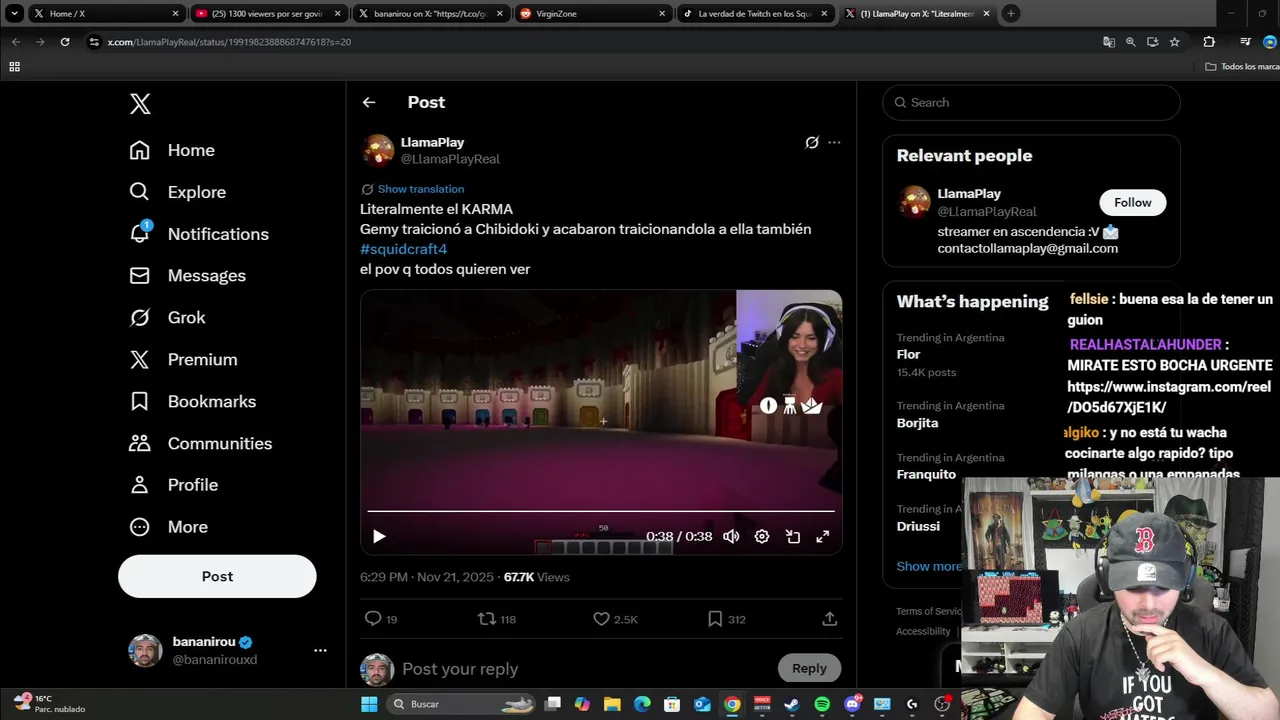Image resolution: width=1280 pixels, height=720 pixels.
Task: Open Grok in the sidebar
Action: pos(167,317)
